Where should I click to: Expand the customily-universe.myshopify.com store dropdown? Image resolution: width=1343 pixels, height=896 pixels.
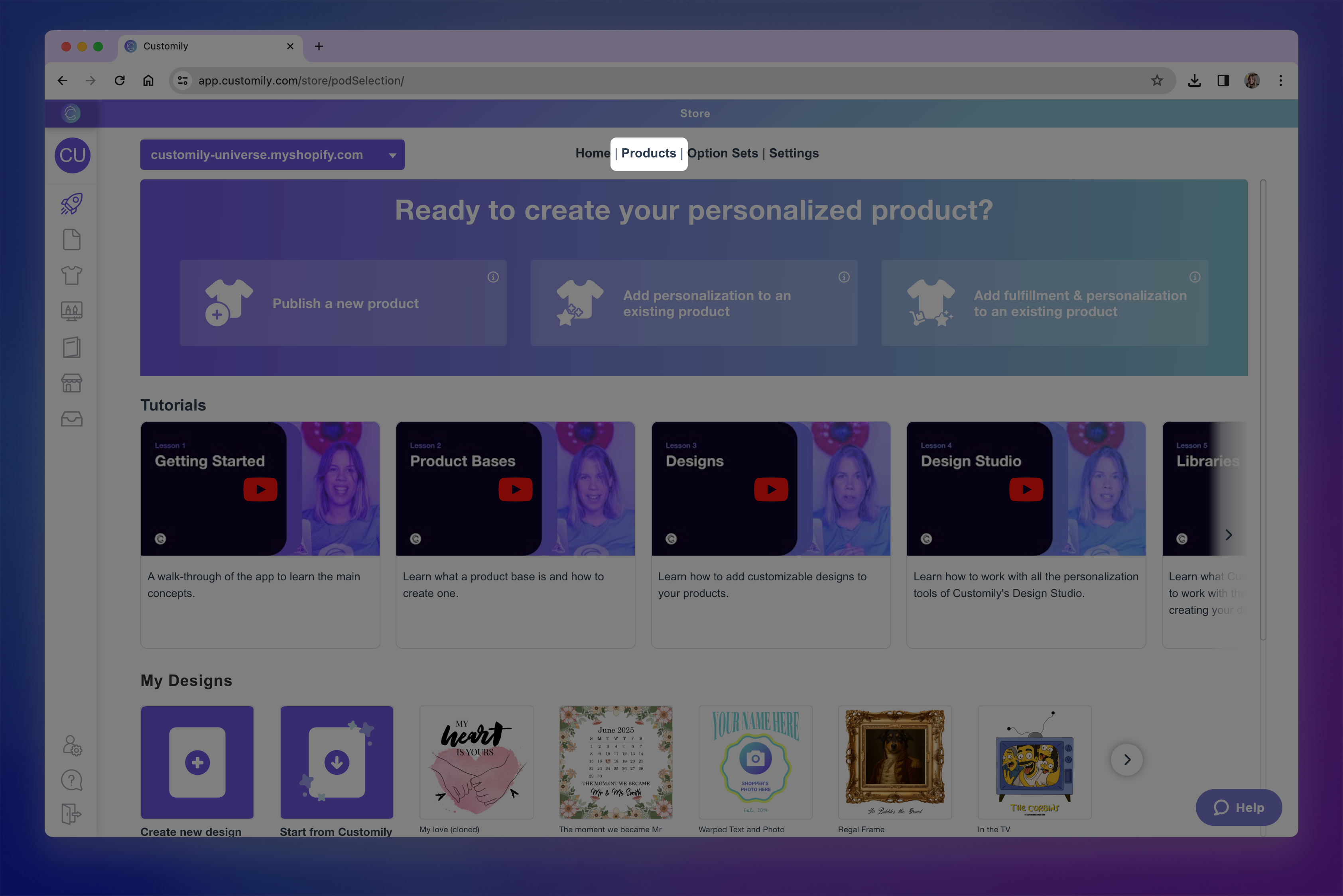pyautogui.click(x=392, y=154)
